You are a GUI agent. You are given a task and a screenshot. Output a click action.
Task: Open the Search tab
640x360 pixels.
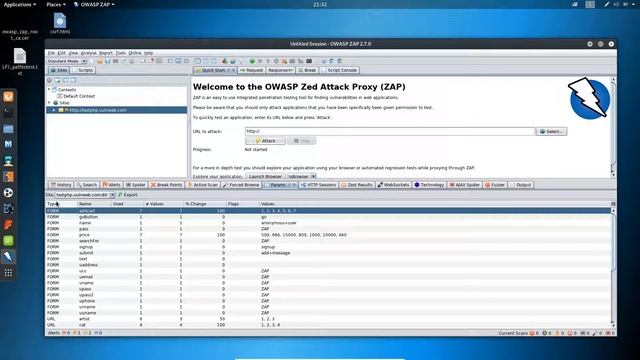[87, 185]
